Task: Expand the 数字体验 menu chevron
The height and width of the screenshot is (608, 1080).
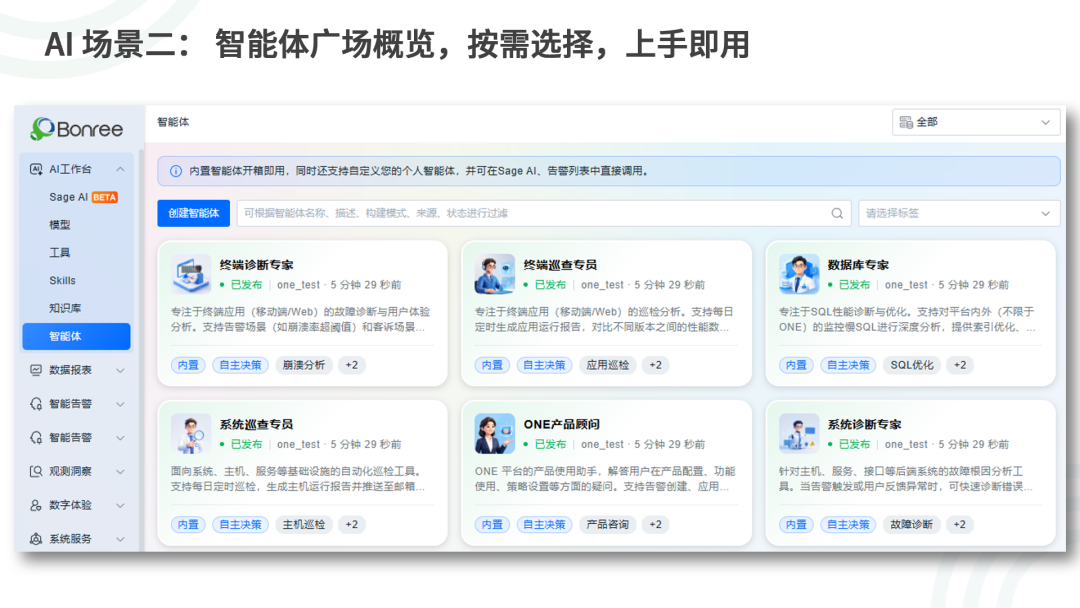Action: click(x=121, y=505)
